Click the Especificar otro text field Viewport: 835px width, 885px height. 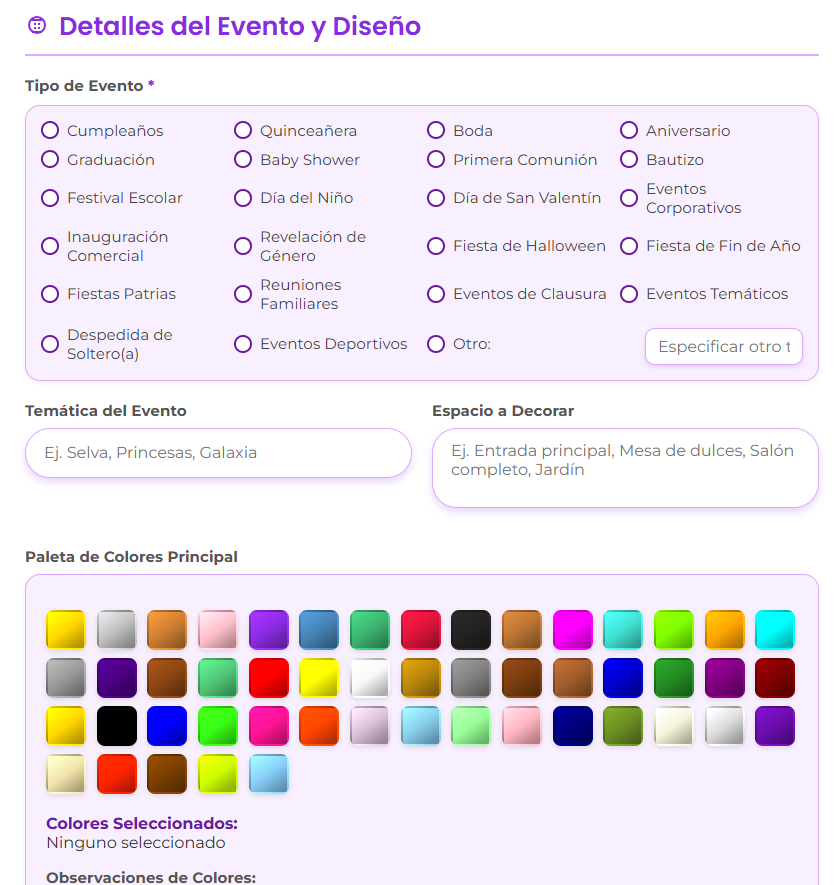click(x=723, y=347)
